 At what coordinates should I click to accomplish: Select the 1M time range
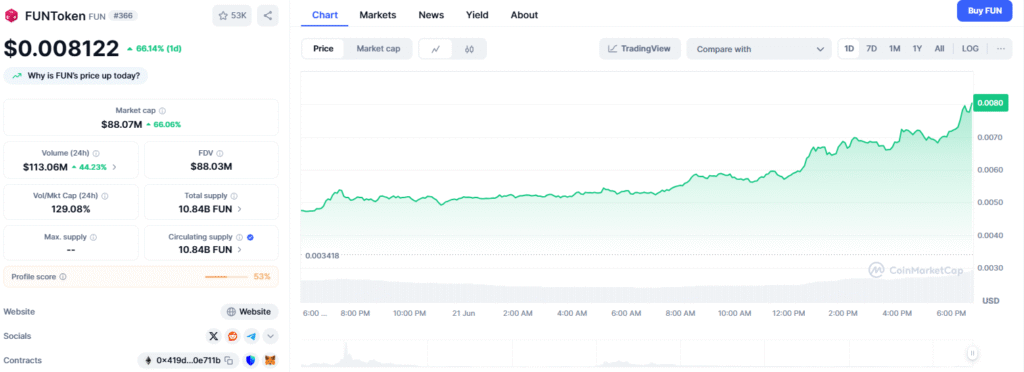[895, 49]
